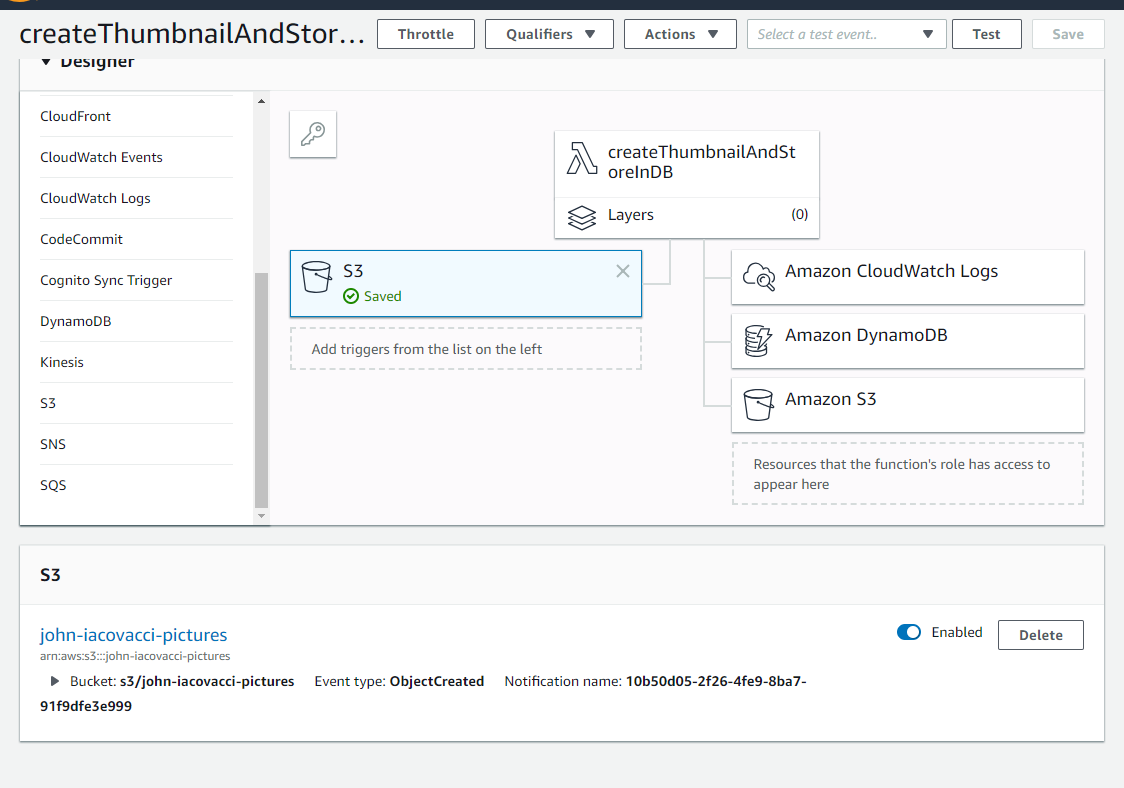Click the key permissions icon
1124x788 pixels.
pos(313,134)
